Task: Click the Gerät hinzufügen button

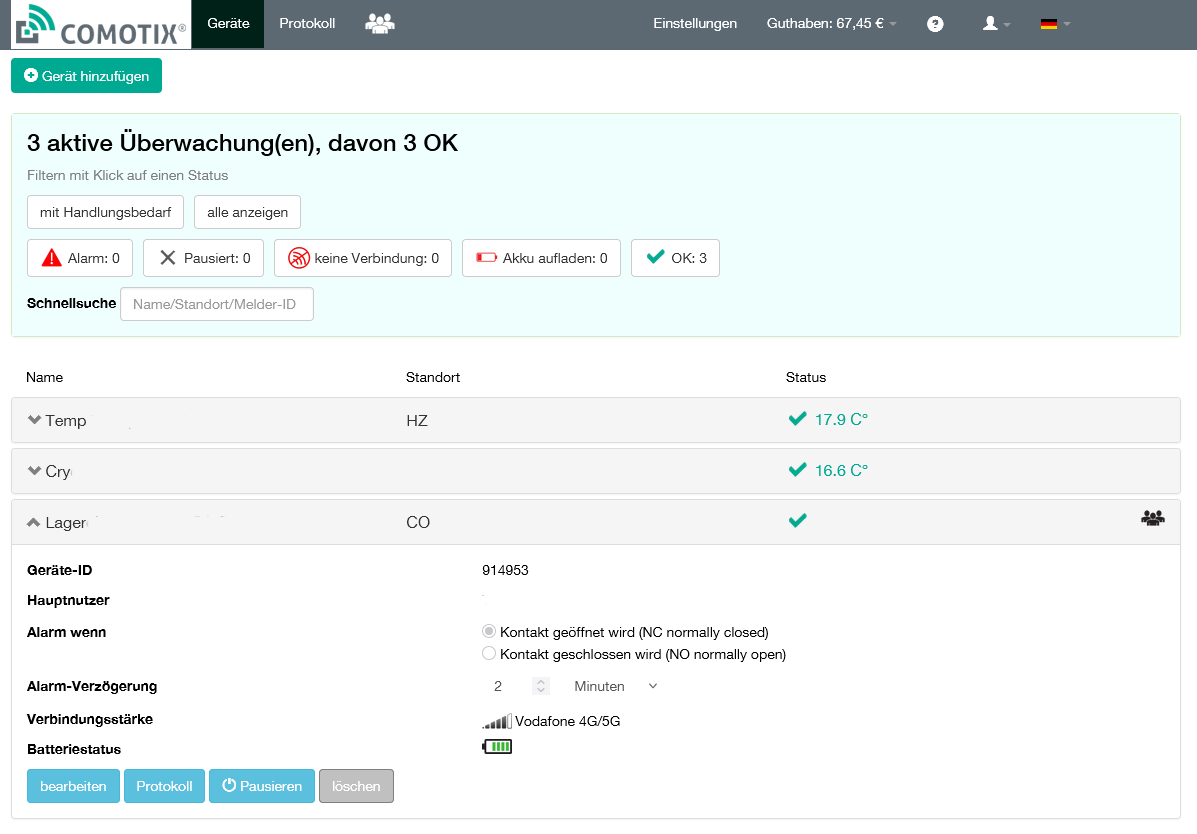Action: coord(86,76)
